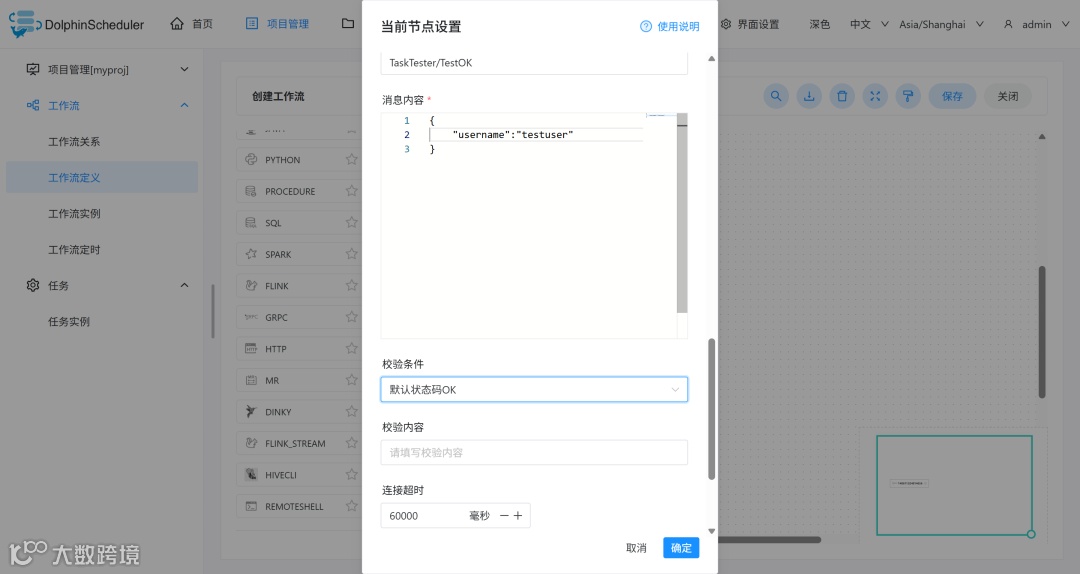1080x574 pixels.
Task: Open the 首页 home page
Action: [x=191, y=24]
